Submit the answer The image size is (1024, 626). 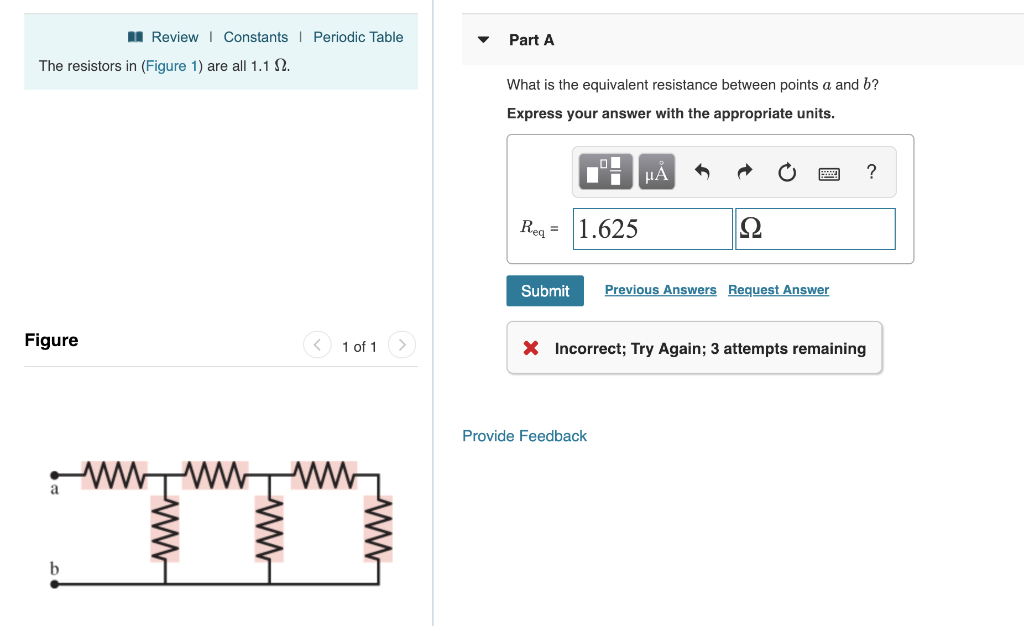[x=544, y=290]
